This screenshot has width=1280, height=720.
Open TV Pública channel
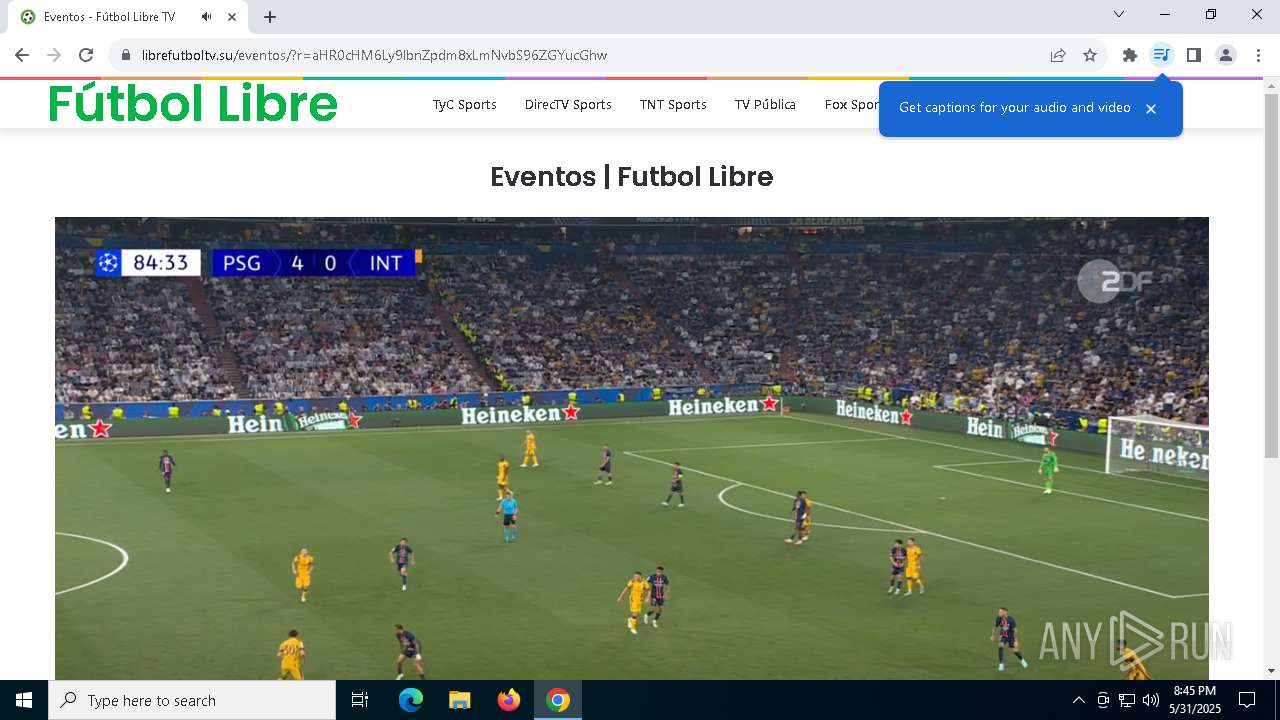click(x=765, y=104)
